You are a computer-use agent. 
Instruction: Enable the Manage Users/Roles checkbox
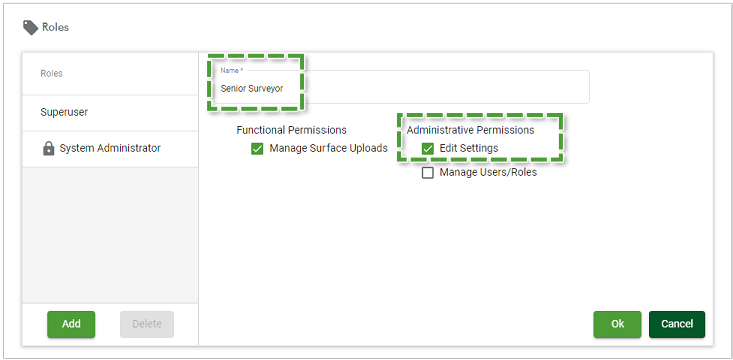click(428, 173)
